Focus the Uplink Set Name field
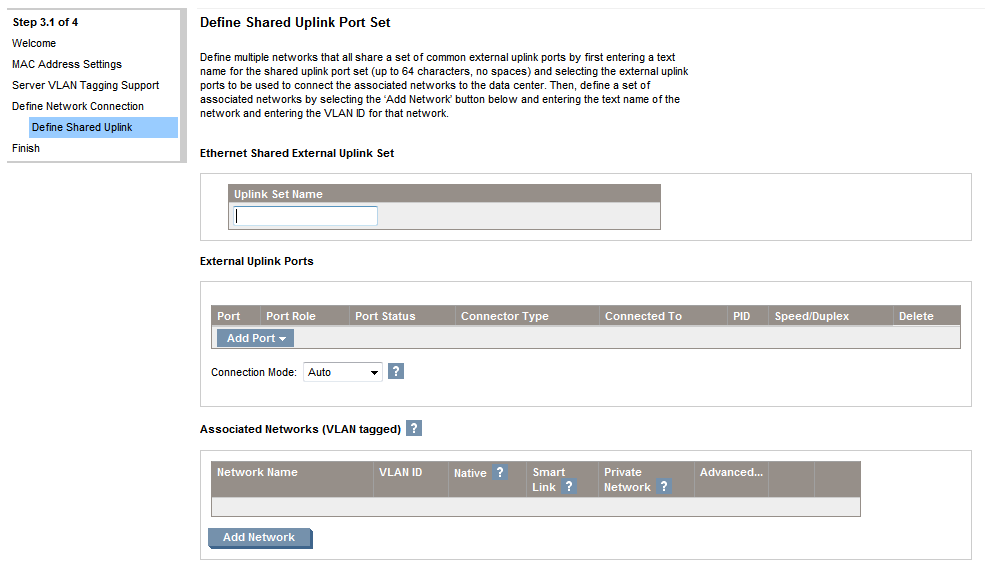Screen dimensions: 985x569 pos(305,216)
